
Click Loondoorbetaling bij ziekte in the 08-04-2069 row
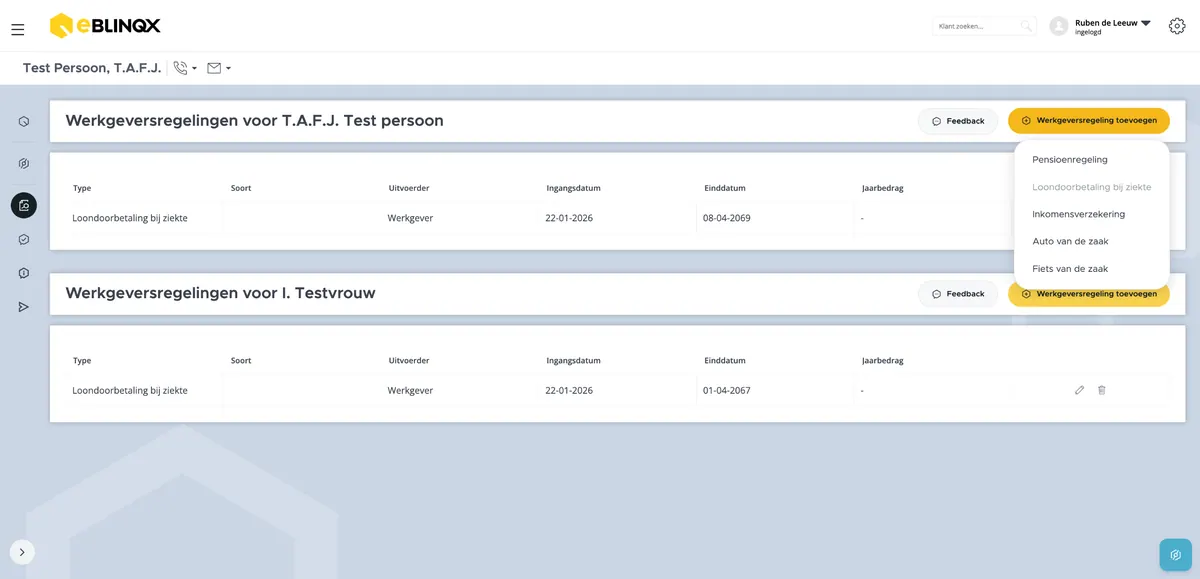(x=130, y=218)
